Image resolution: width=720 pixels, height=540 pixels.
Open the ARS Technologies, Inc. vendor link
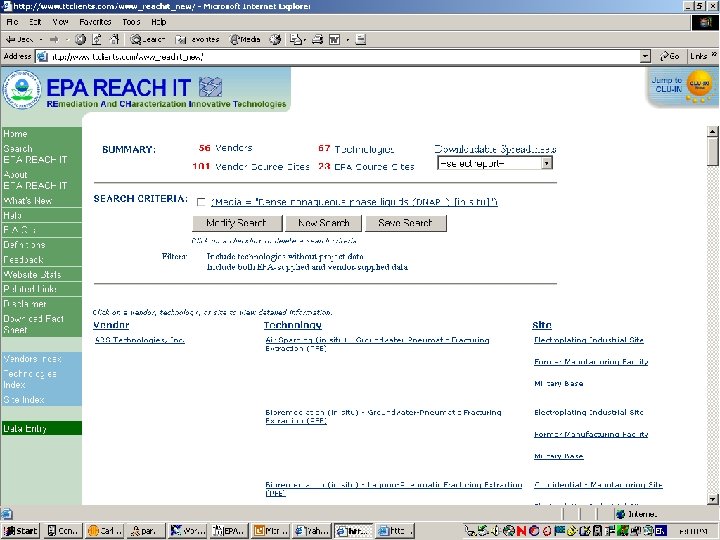point(140,340)
